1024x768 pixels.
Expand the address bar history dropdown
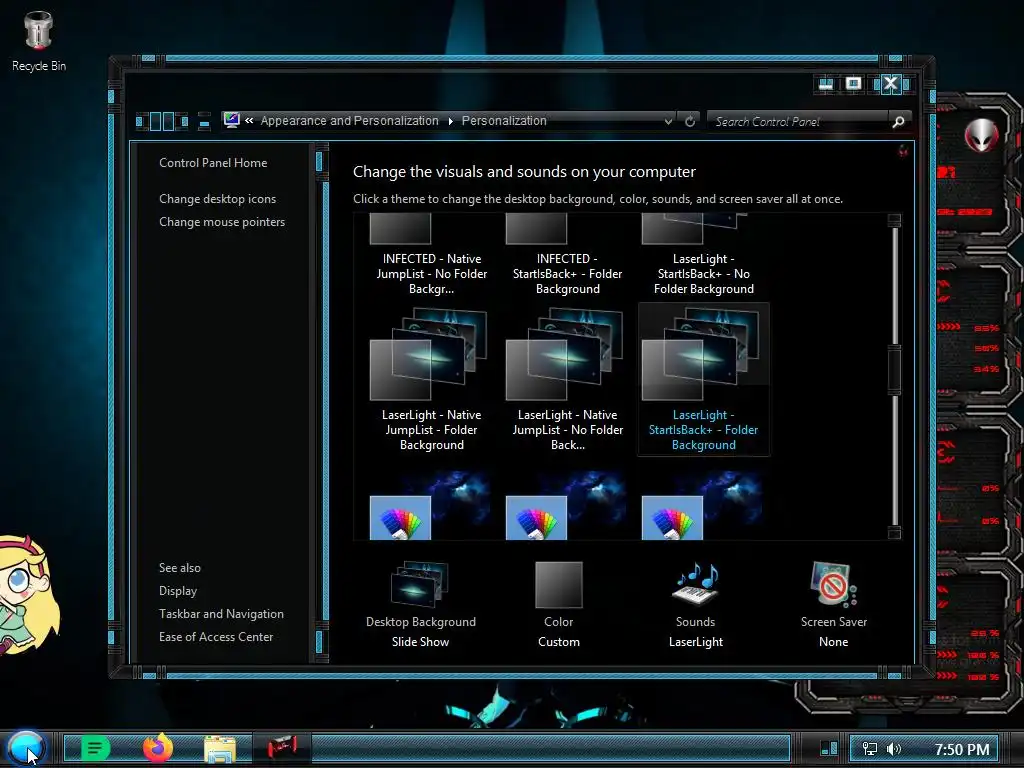668,121
